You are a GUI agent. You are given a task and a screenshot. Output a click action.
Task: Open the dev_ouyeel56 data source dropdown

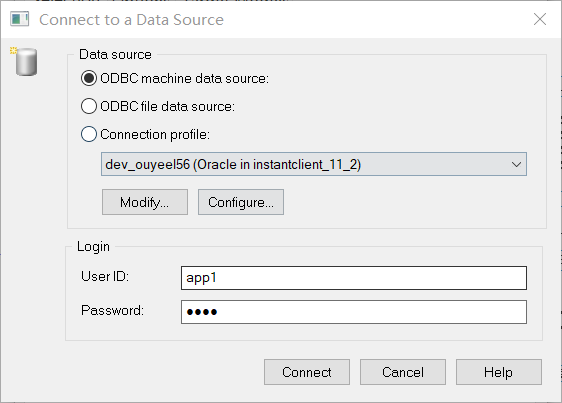pos(314,164)
